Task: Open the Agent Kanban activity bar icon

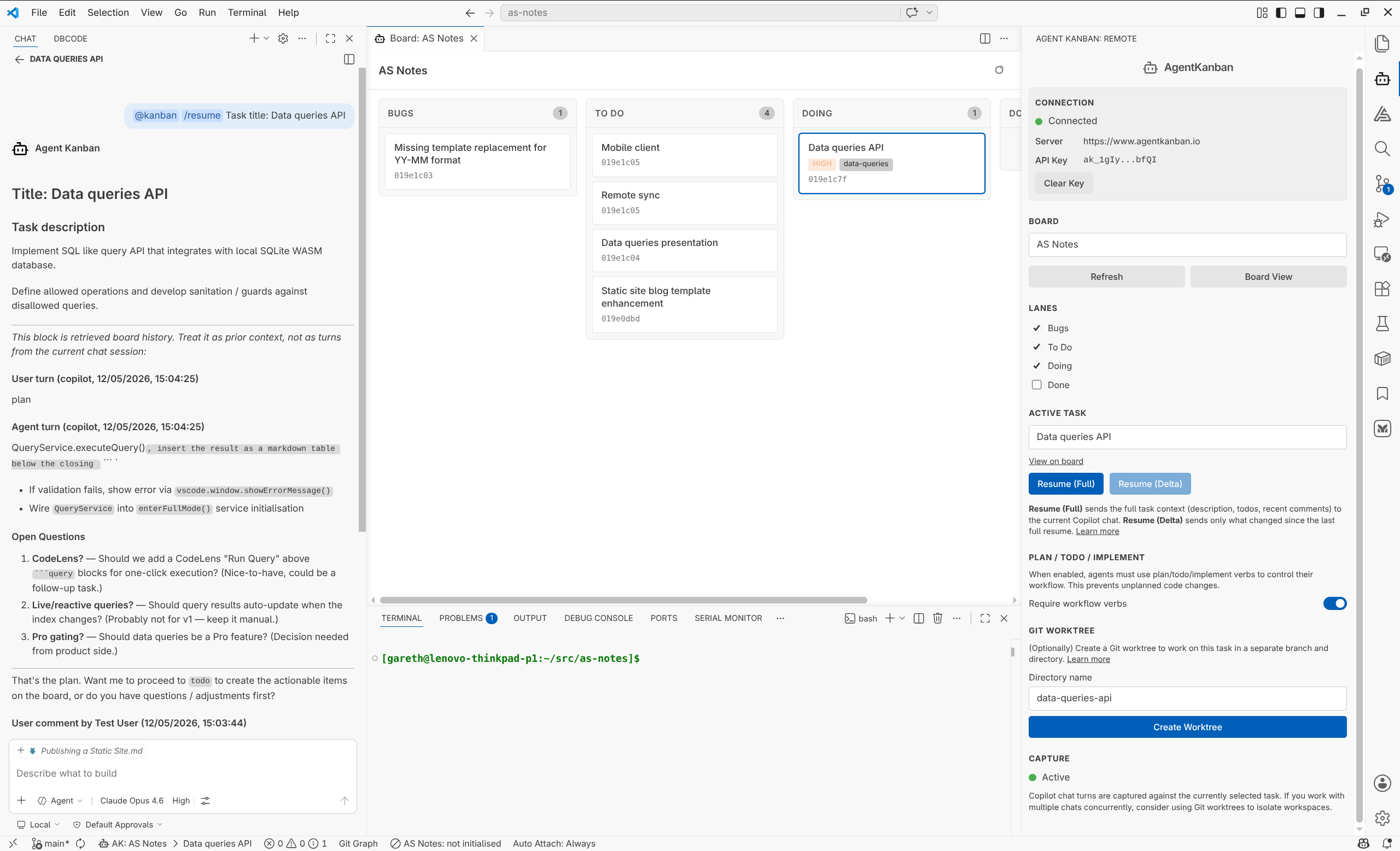Action: (1382, 79)
